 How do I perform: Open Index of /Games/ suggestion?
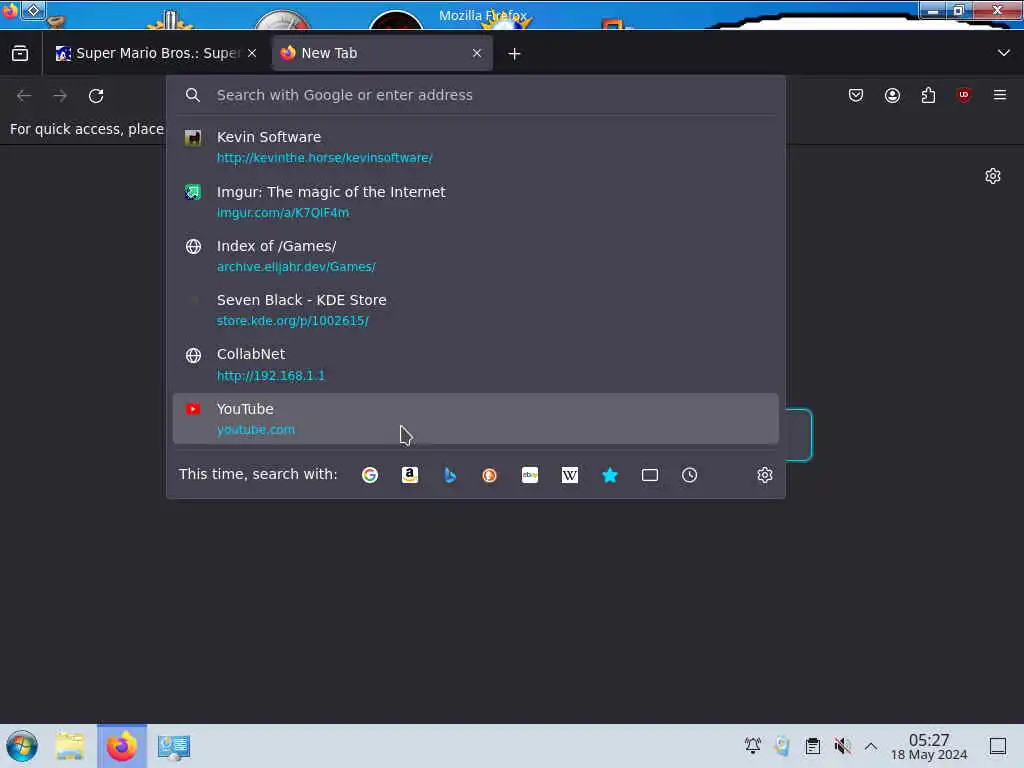coord(475,256)
